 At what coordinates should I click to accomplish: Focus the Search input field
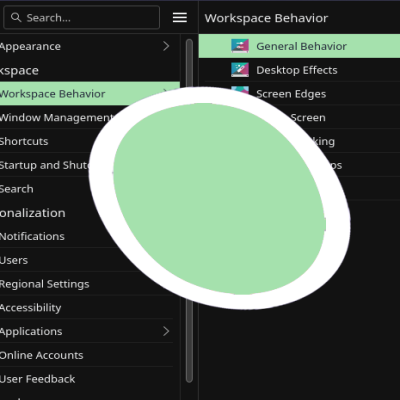[81, 17]
